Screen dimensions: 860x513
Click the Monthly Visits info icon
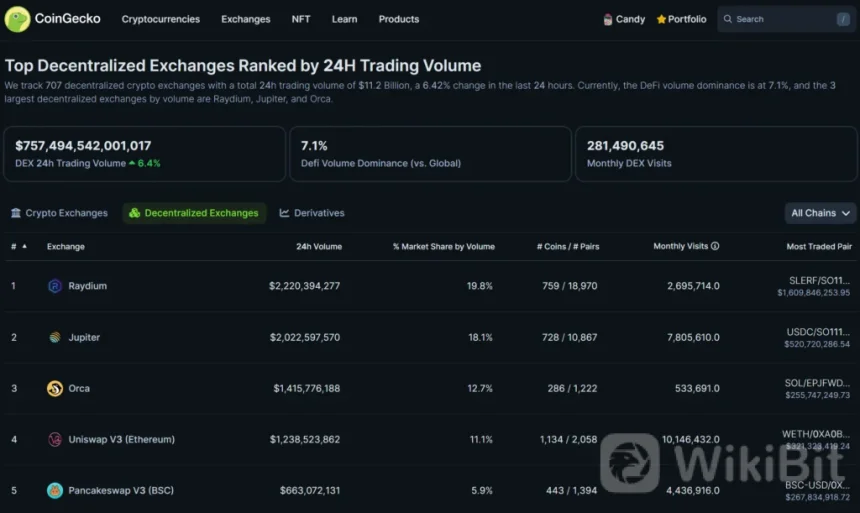click(715, 246)
